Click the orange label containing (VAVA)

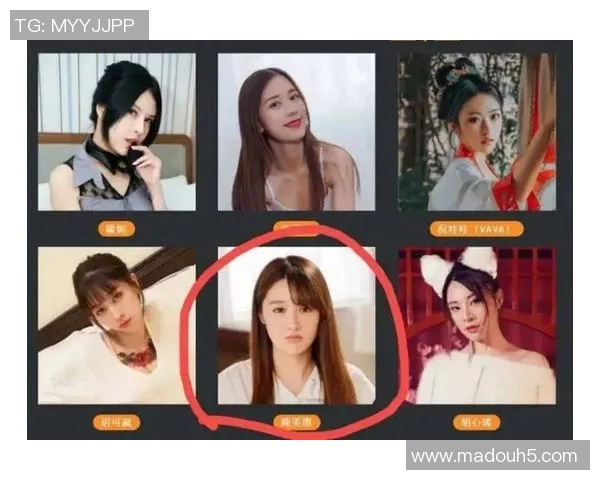(476, 229)
